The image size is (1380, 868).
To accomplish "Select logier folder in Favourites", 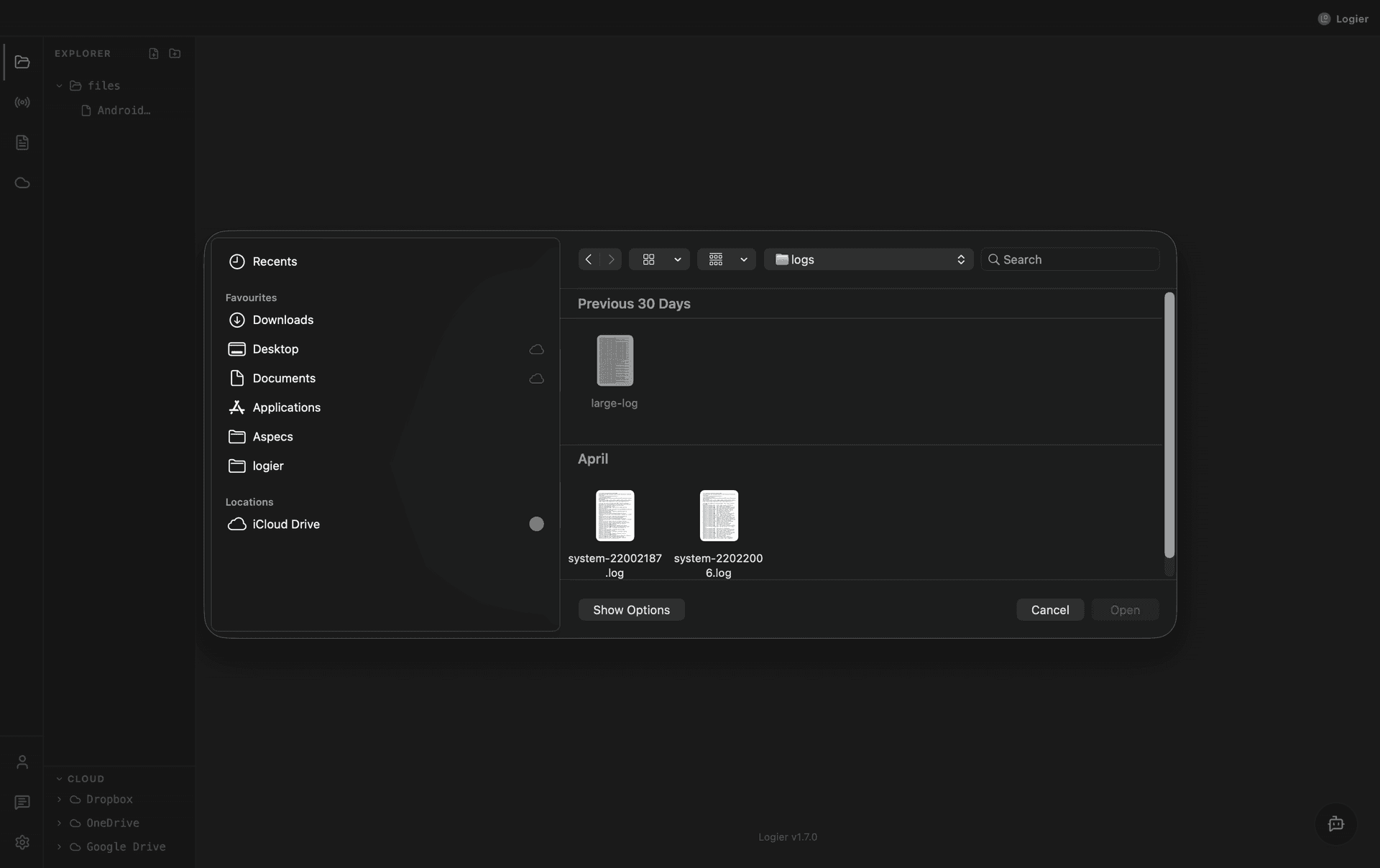I will click(385, 466).
